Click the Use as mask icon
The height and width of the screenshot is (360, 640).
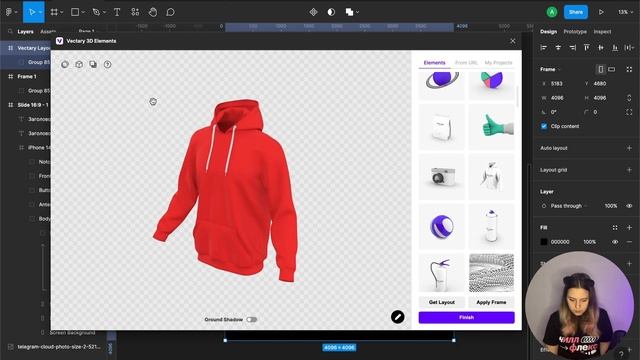(x=331, y=12)
